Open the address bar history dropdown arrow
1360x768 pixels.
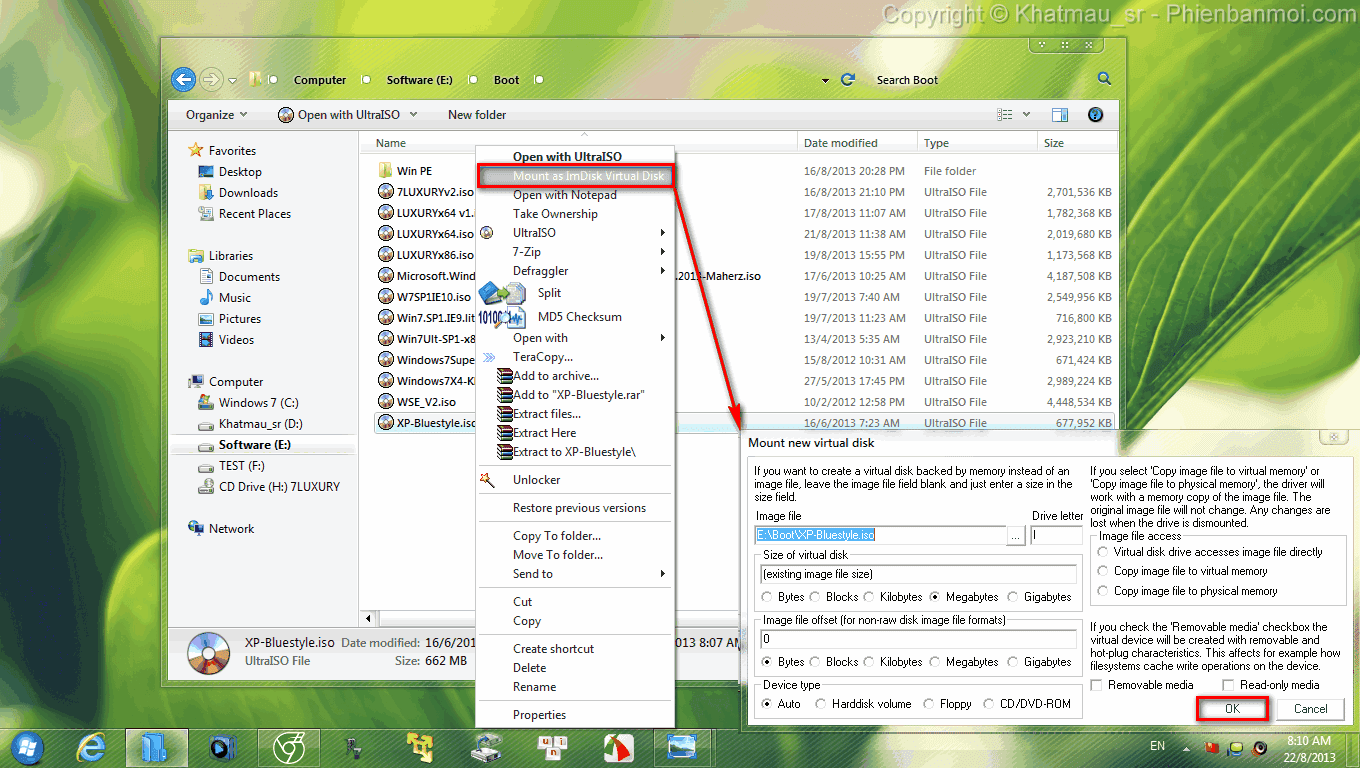coord(825,80)
